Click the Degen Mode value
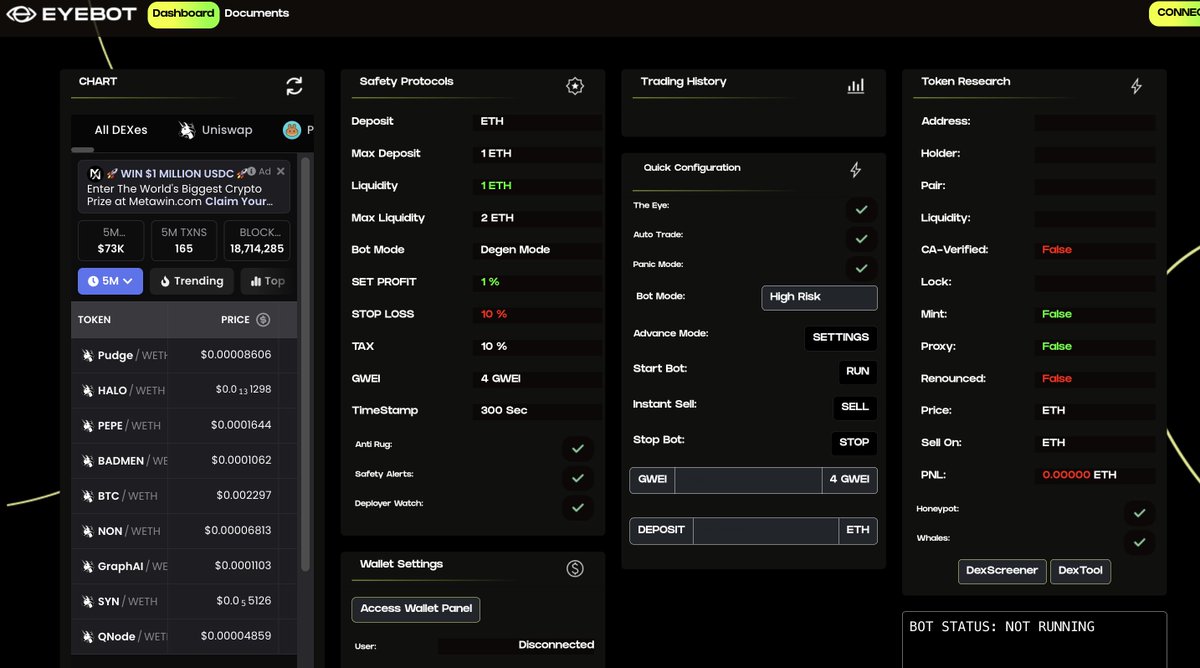1200x668 pixels. (538, 250)
